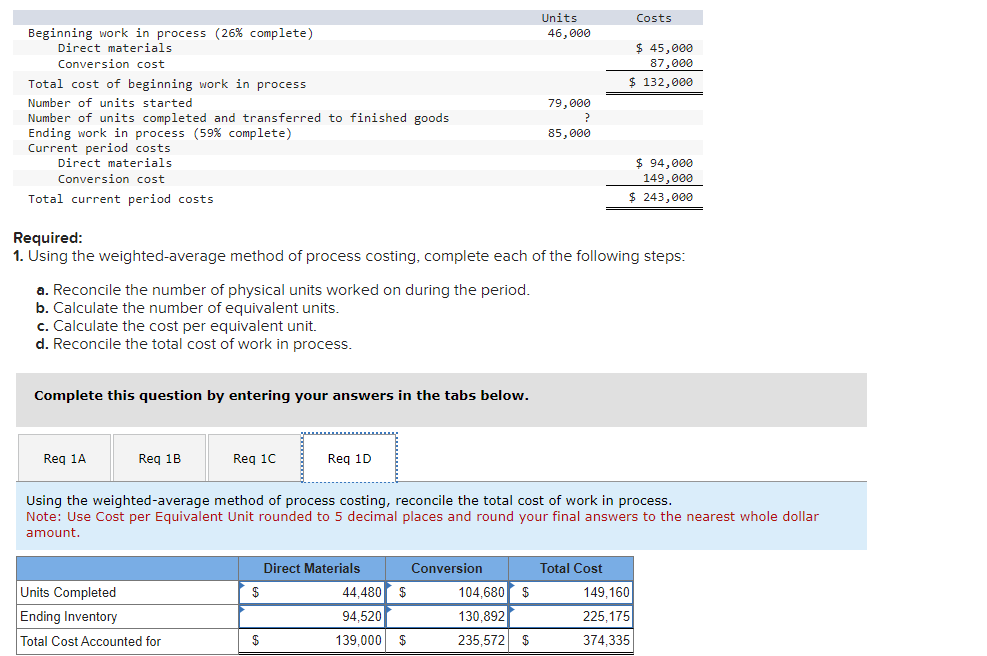Click the Conversion column header

pyautogui.click(x=446, y=568)
